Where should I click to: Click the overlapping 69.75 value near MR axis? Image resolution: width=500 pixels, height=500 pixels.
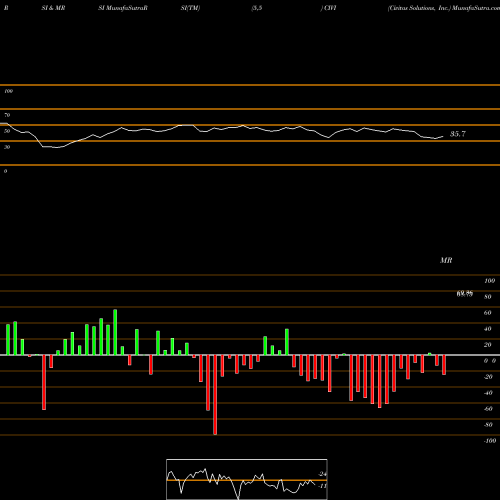pos(465,294)
